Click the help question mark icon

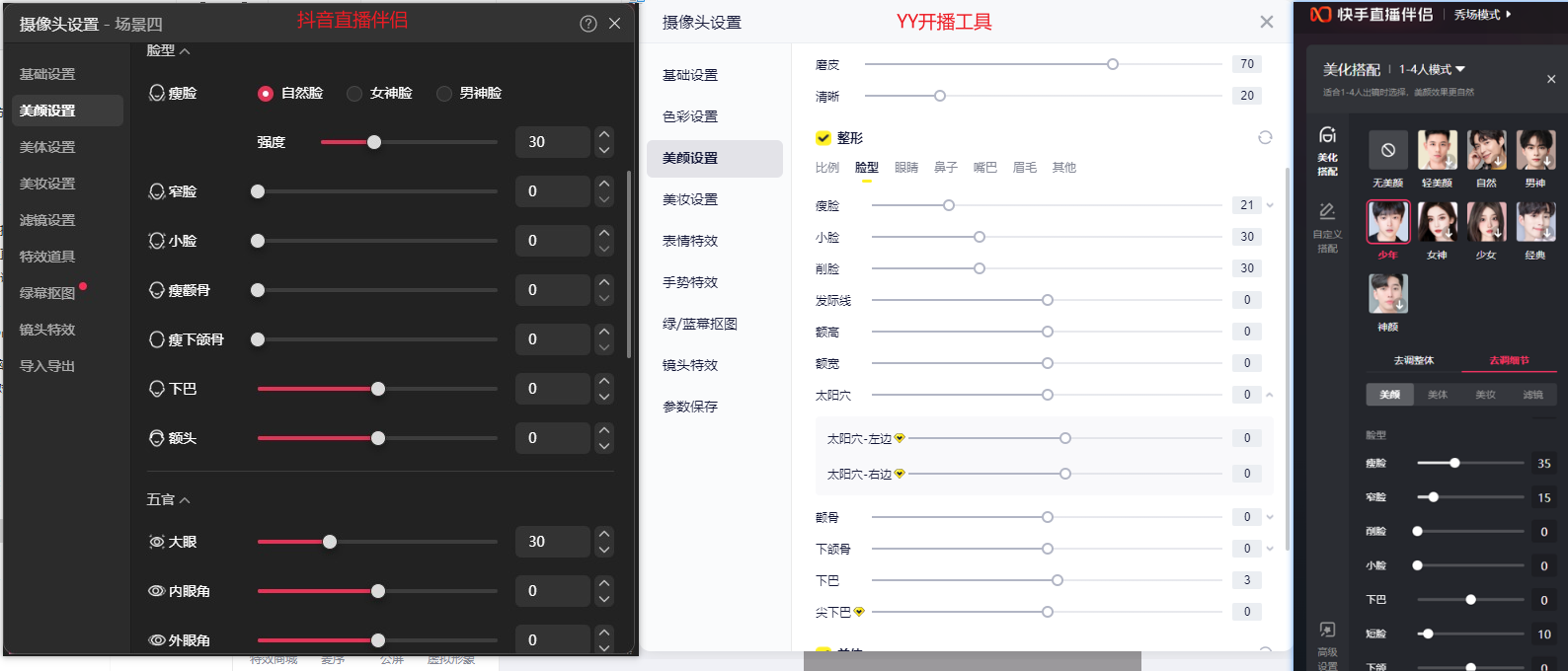[x=588, y=24]
